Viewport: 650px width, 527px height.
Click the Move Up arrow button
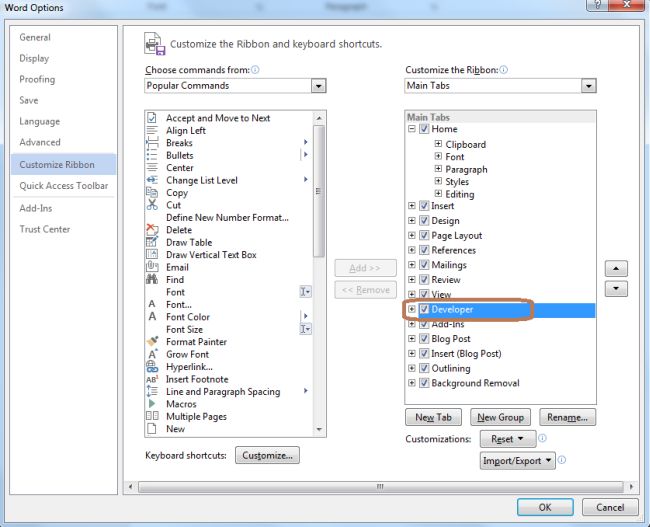pos(616,269)
